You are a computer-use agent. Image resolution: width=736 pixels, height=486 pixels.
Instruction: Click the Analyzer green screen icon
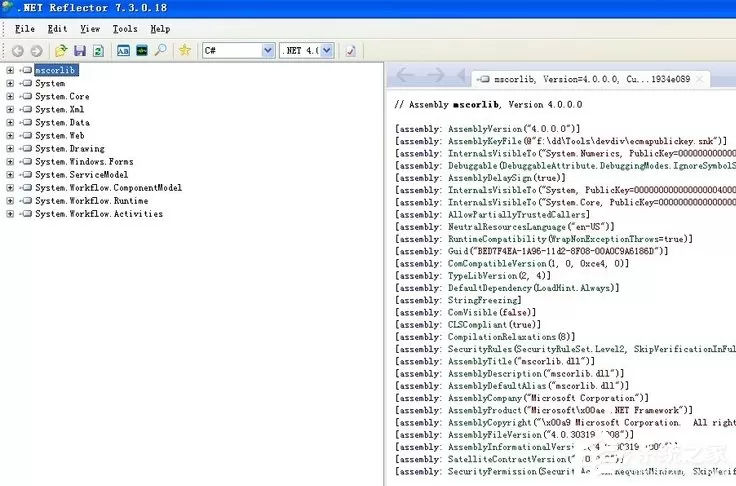click(142, 50)
